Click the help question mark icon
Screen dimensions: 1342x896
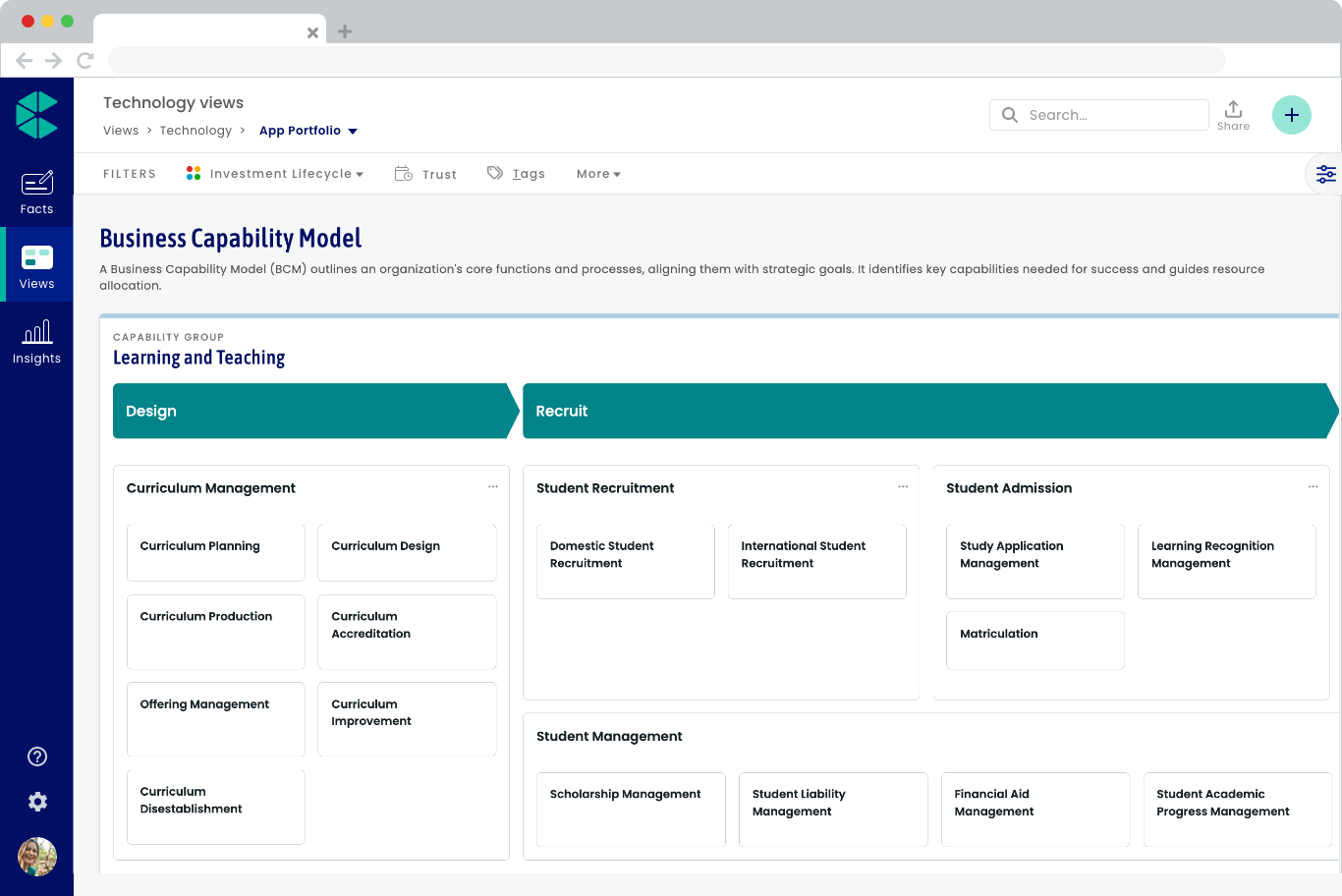(x=37, y=756)
